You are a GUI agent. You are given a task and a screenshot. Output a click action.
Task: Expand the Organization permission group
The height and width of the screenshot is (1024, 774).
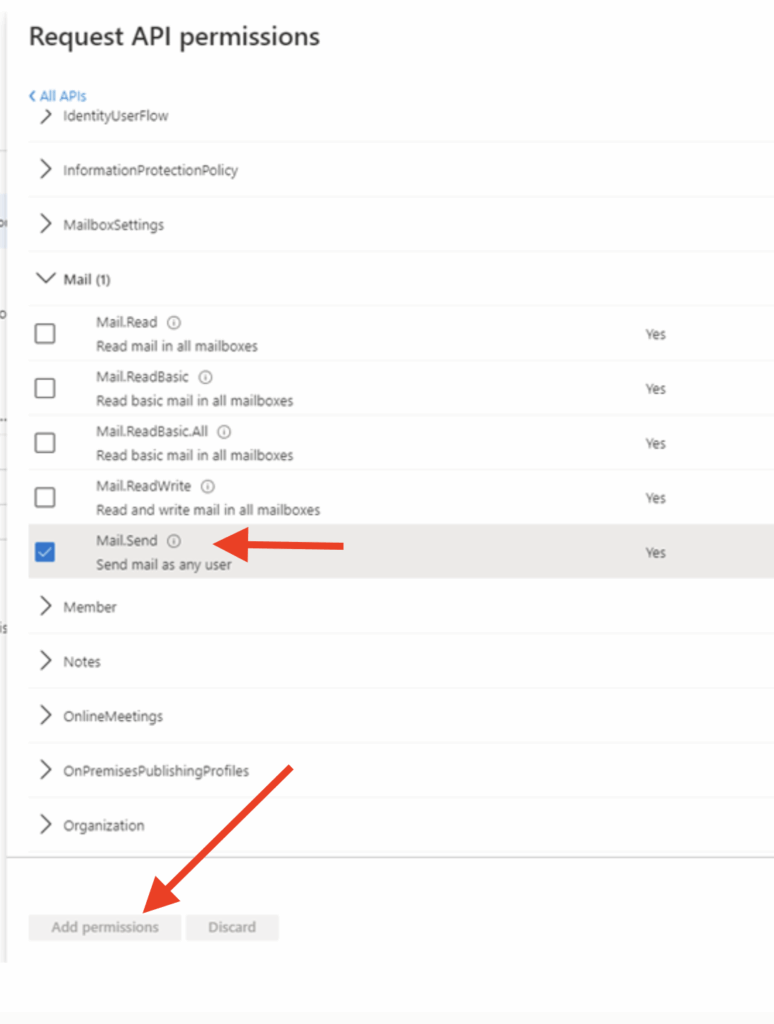(x=45, y=825)
